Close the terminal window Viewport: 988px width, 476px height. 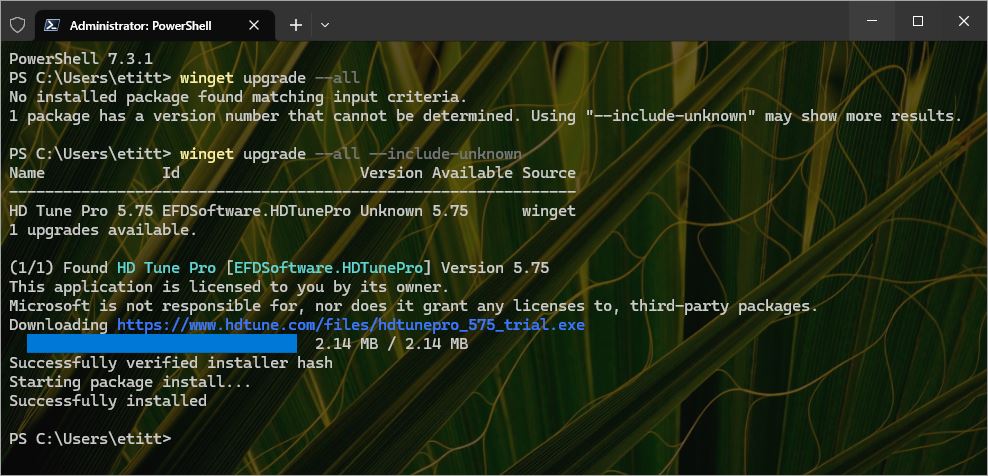coord(963,22)
